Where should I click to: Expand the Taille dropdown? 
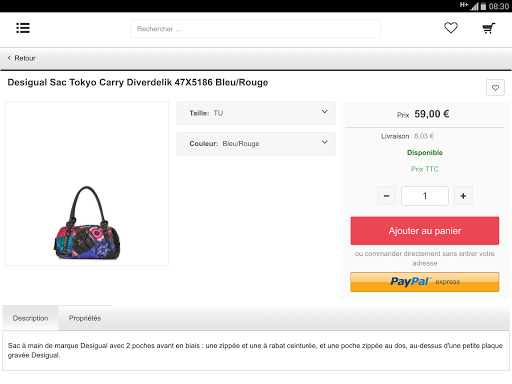[x=256, y=113]
